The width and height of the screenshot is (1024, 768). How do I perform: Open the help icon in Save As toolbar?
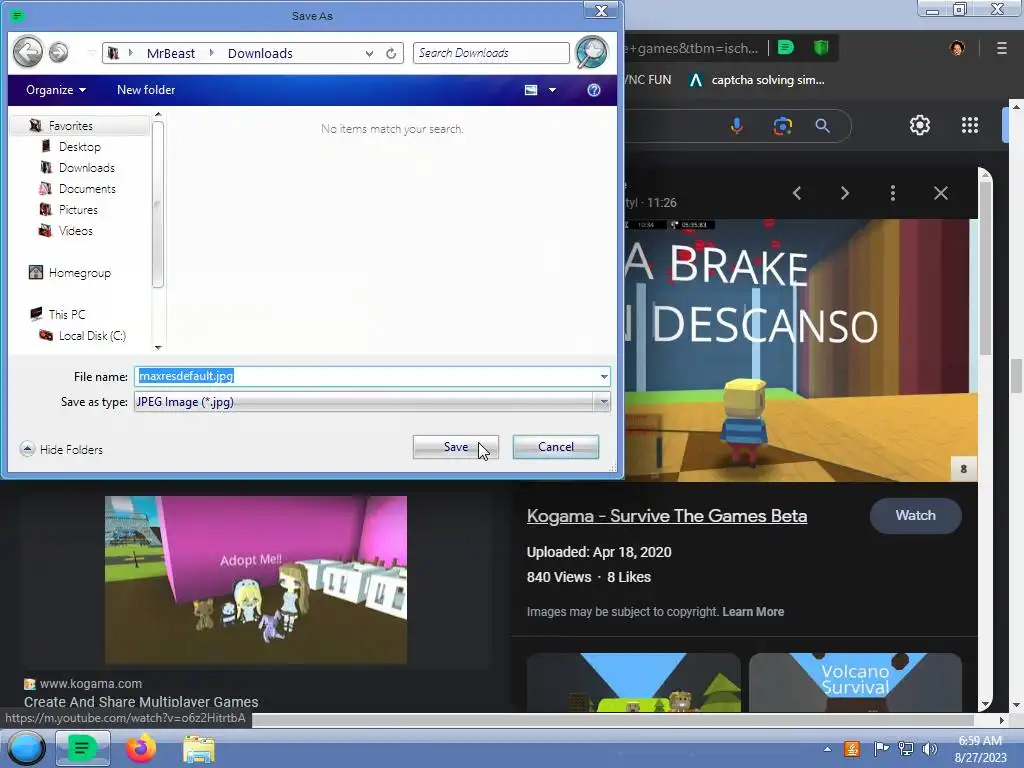tap(594, 90)
